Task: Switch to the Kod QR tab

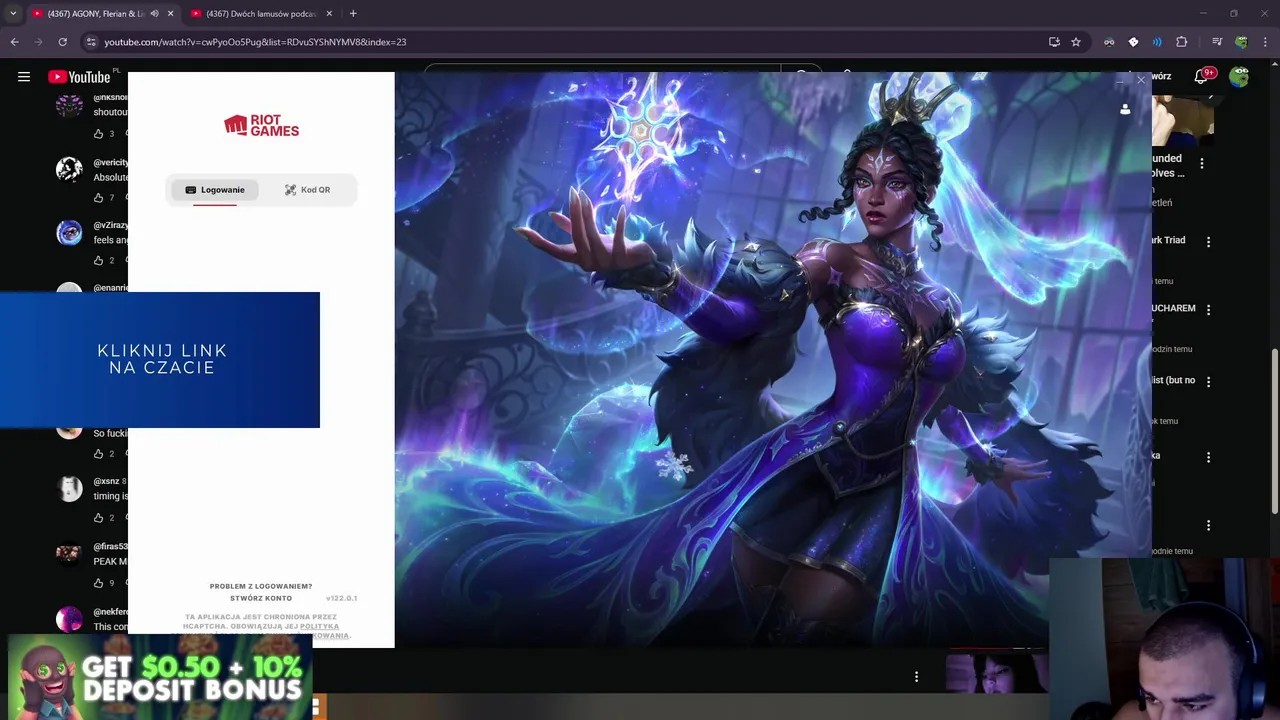Action: coord(307,190)
